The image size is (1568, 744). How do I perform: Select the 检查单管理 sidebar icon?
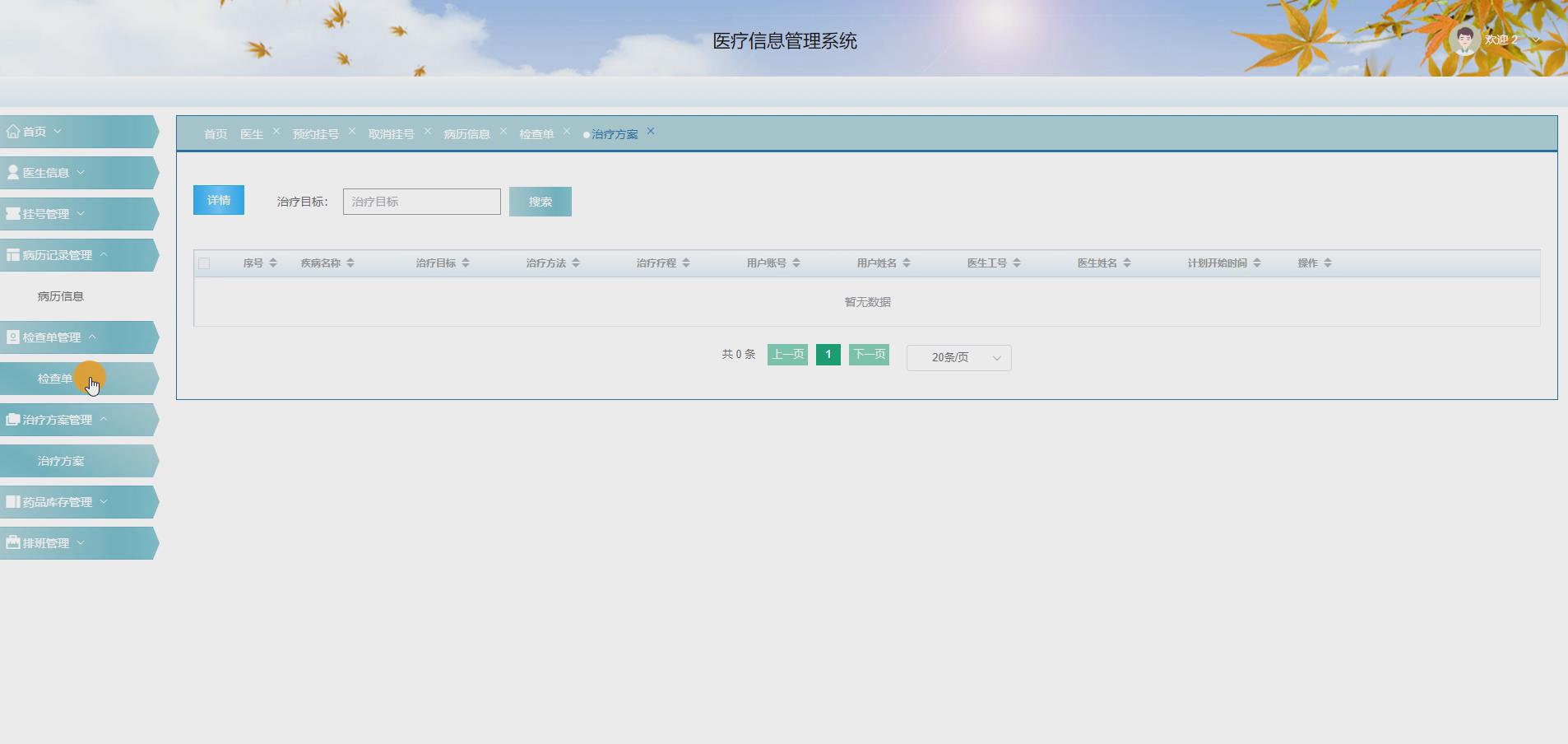12,337
